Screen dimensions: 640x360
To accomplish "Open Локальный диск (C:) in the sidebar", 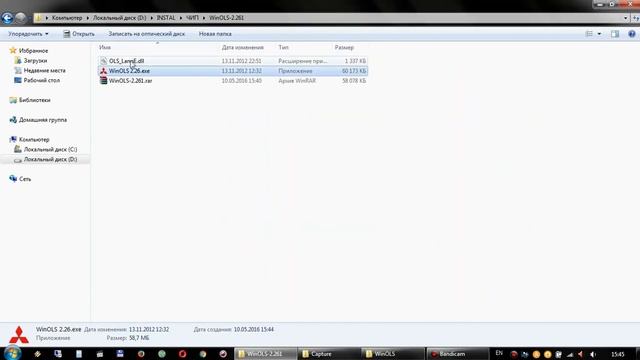I will [50, 149].
